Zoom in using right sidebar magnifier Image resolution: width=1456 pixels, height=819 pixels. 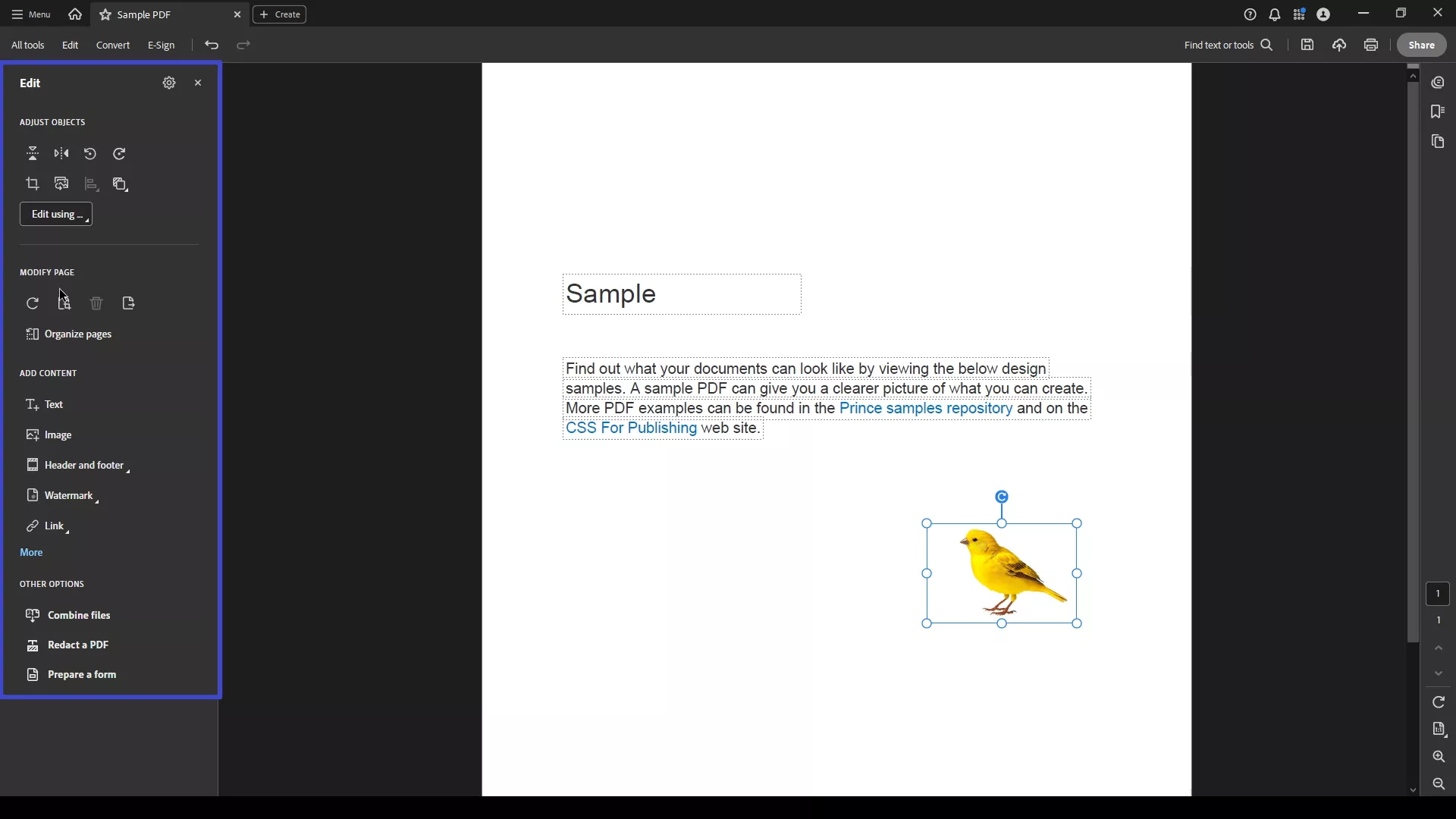[1439, 756]
